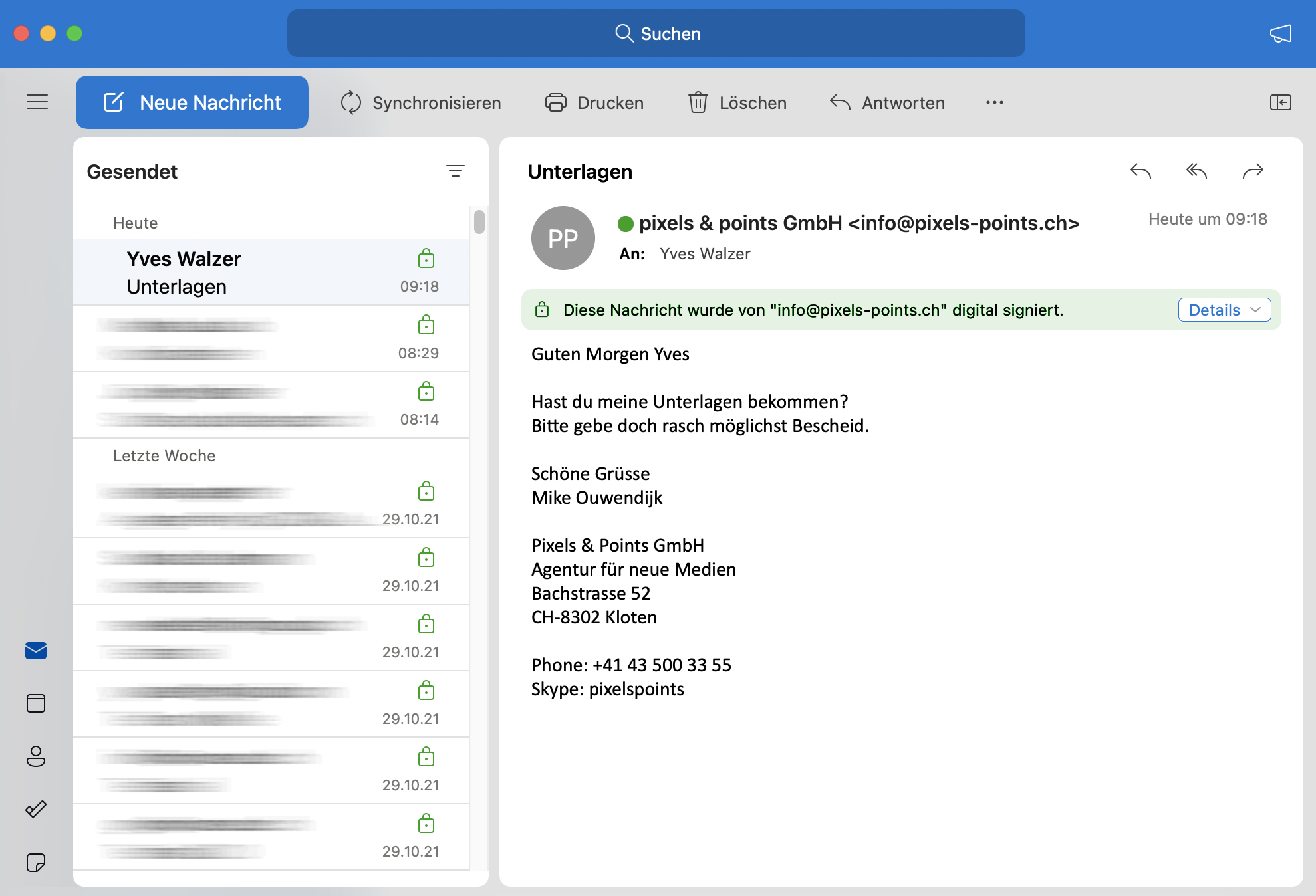The height and width of the screenshot is (896, 1316).
Task: Open the sent message from 08:14
Action: pos(271,405)
